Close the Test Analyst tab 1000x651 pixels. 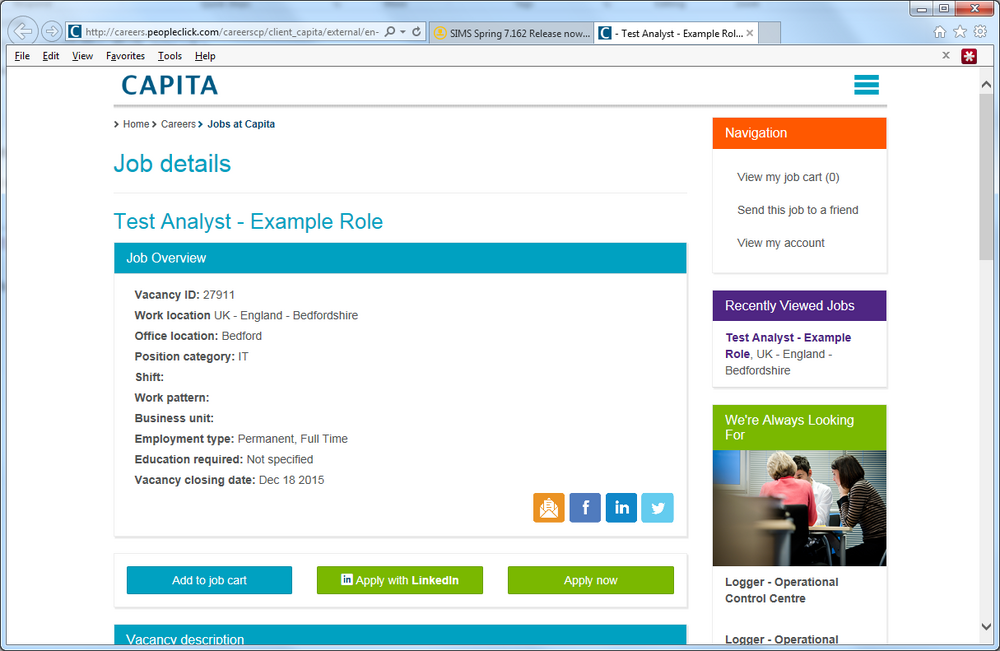[x=750, y=33]
